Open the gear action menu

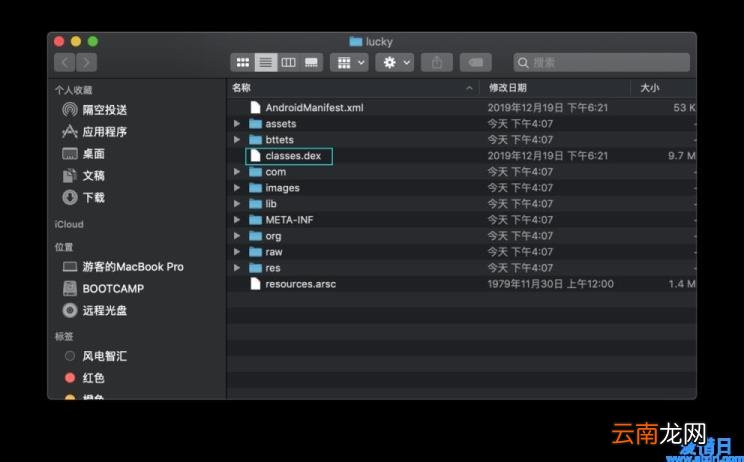(x=395, y=62)
